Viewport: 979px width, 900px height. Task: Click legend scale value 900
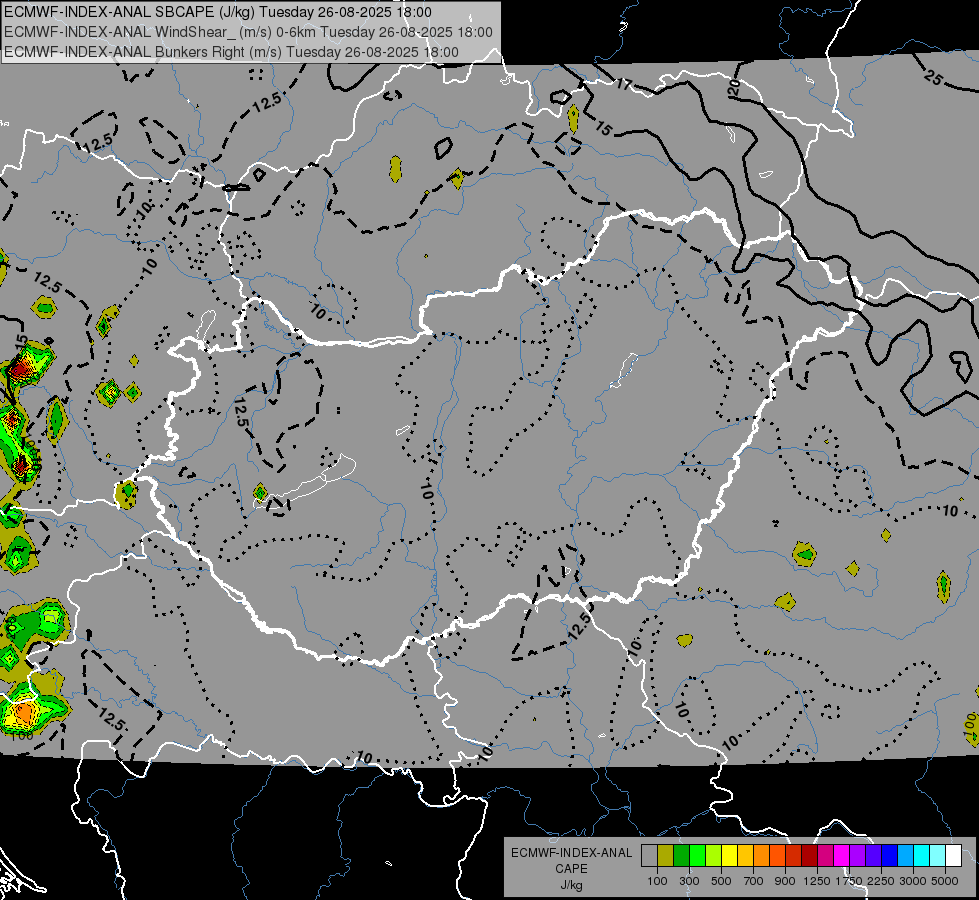point(785,881)
